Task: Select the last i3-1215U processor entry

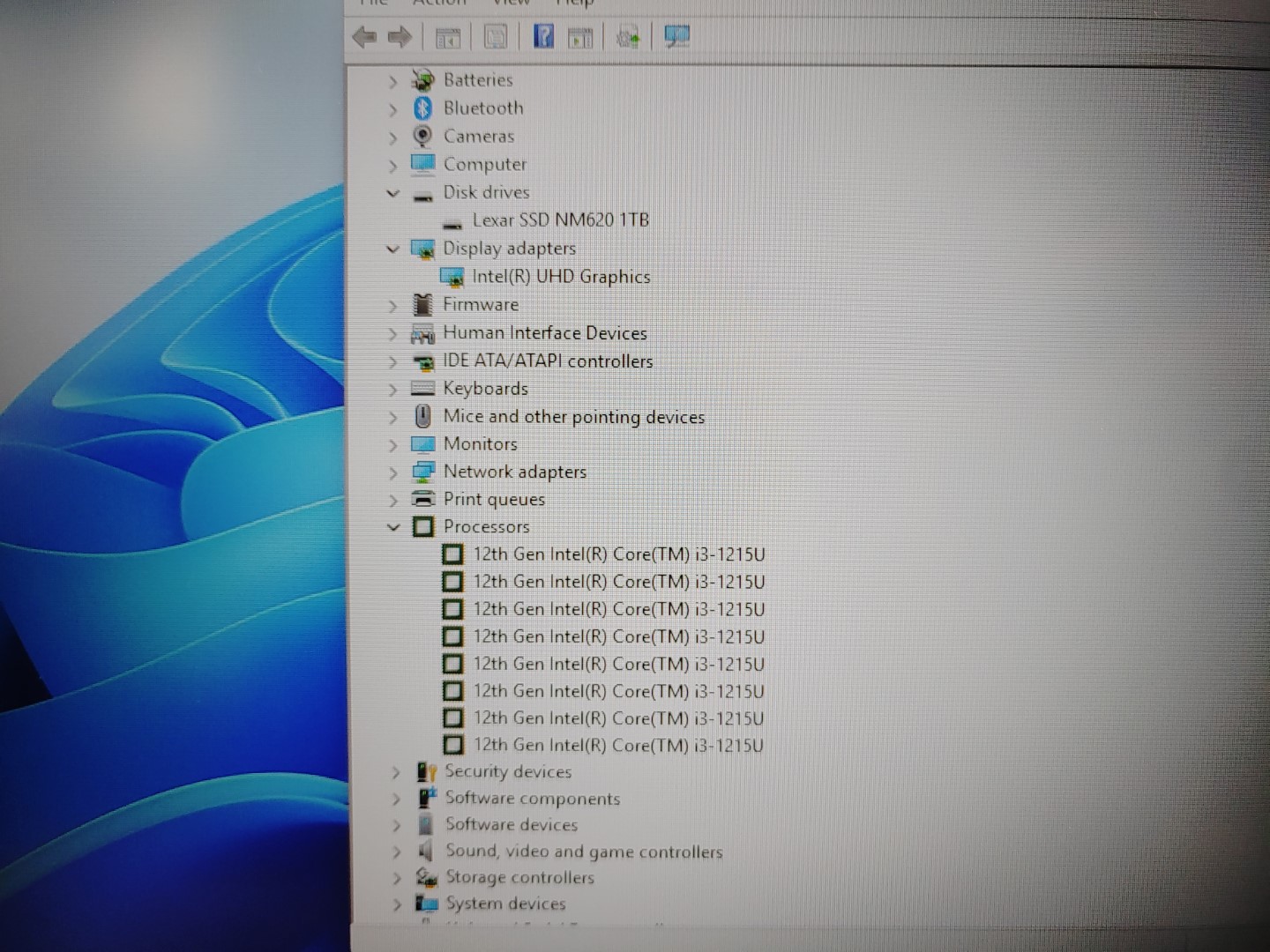Action: pos(618,746)
